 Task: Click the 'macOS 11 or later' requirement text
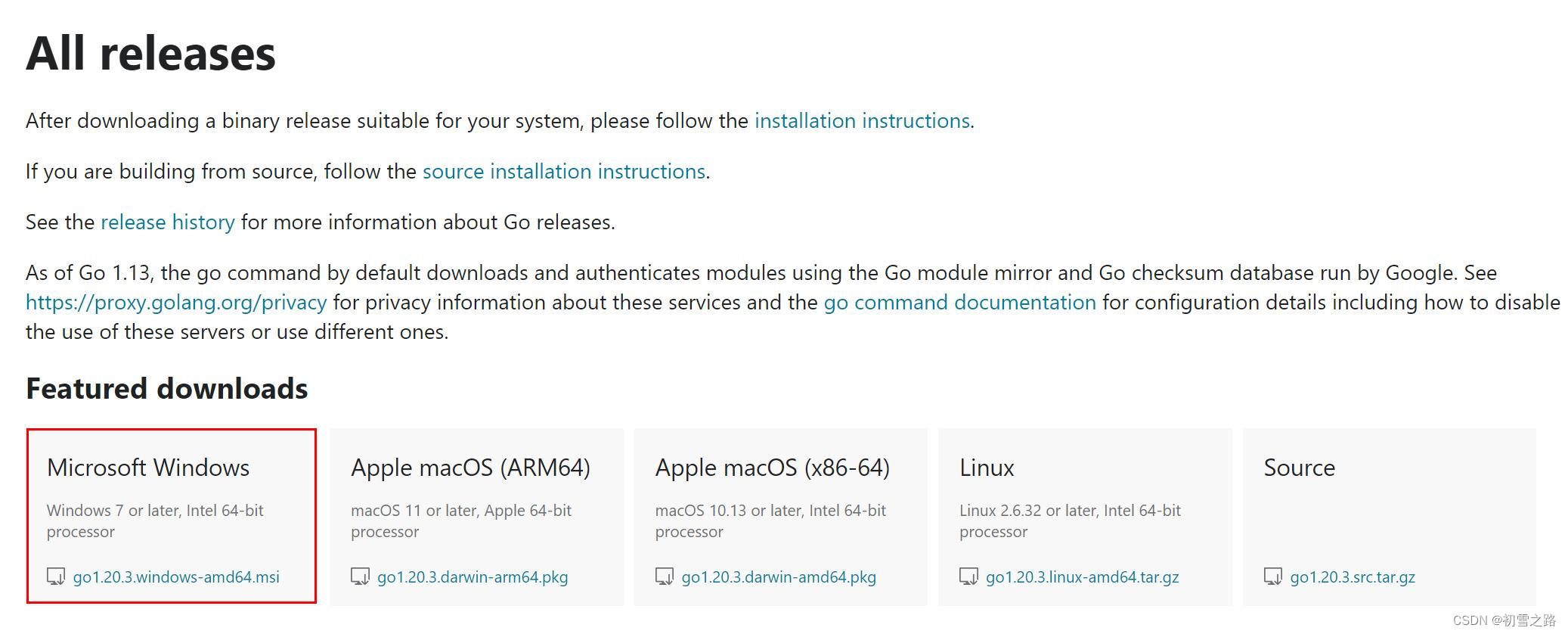click(x=461, y=521)
